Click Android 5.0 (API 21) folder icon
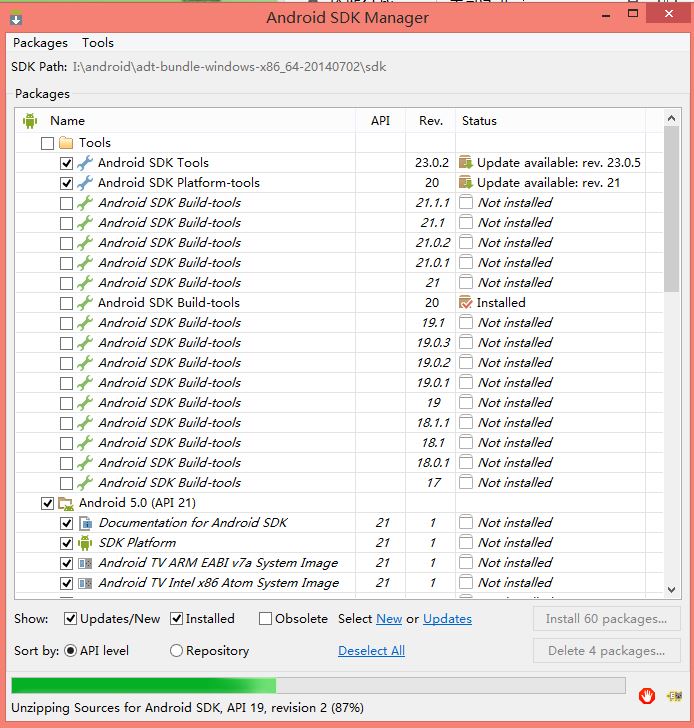Image resolution: width=694 pixels, height=728 pixels. [x=66, y=503]
